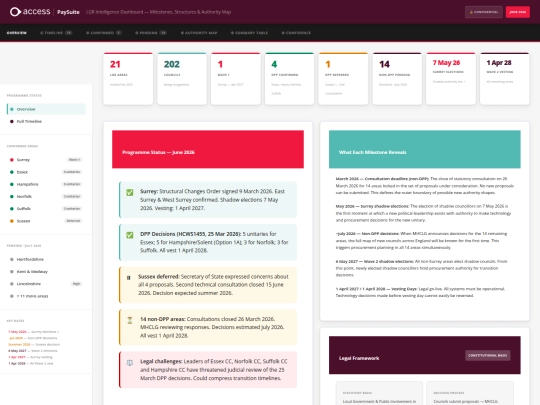The image size is (540, 405).
Task: Click the green checkmark icon beside DPP Decisions
Action: [129, 235]
